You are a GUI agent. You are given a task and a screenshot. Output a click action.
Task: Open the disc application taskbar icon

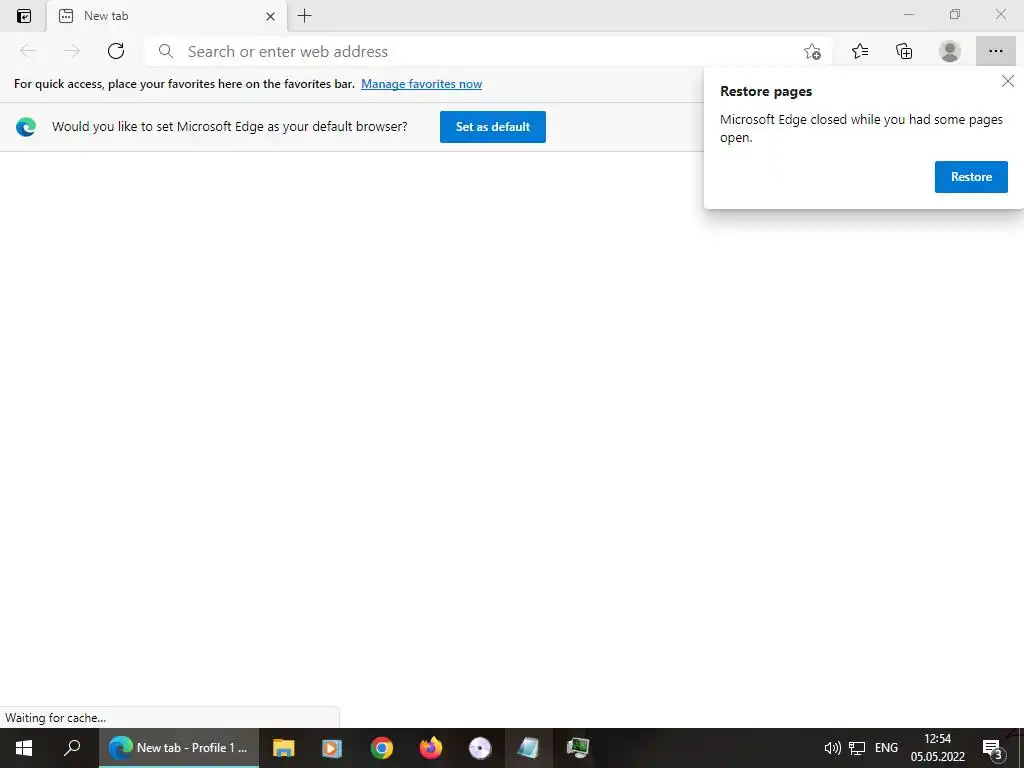480,748
